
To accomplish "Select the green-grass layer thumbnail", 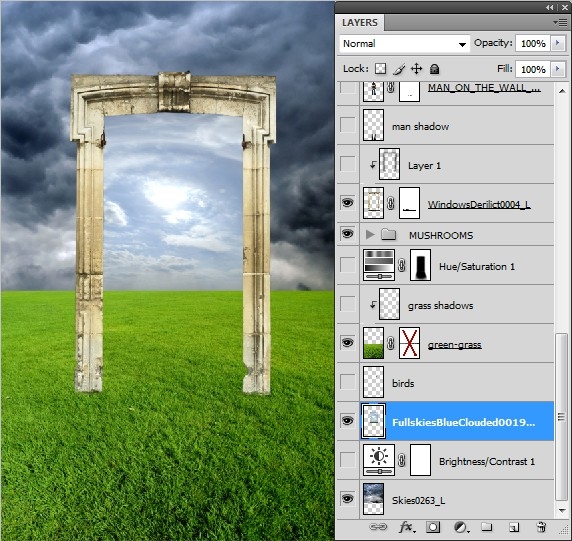I will 374,343.
